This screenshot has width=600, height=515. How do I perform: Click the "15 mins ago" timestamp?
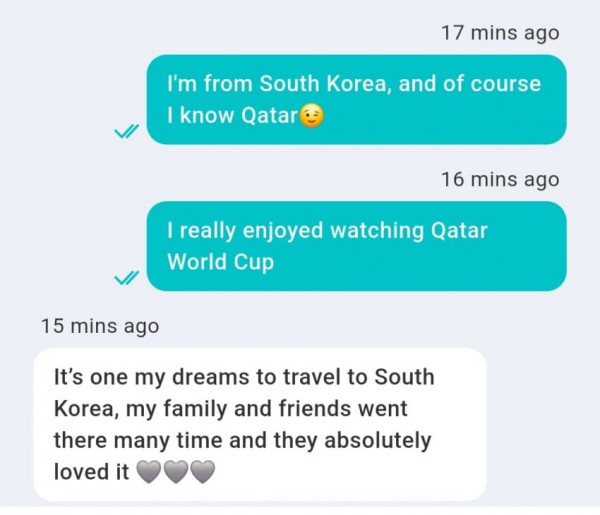pyautogui.click(x=100, y=326)
